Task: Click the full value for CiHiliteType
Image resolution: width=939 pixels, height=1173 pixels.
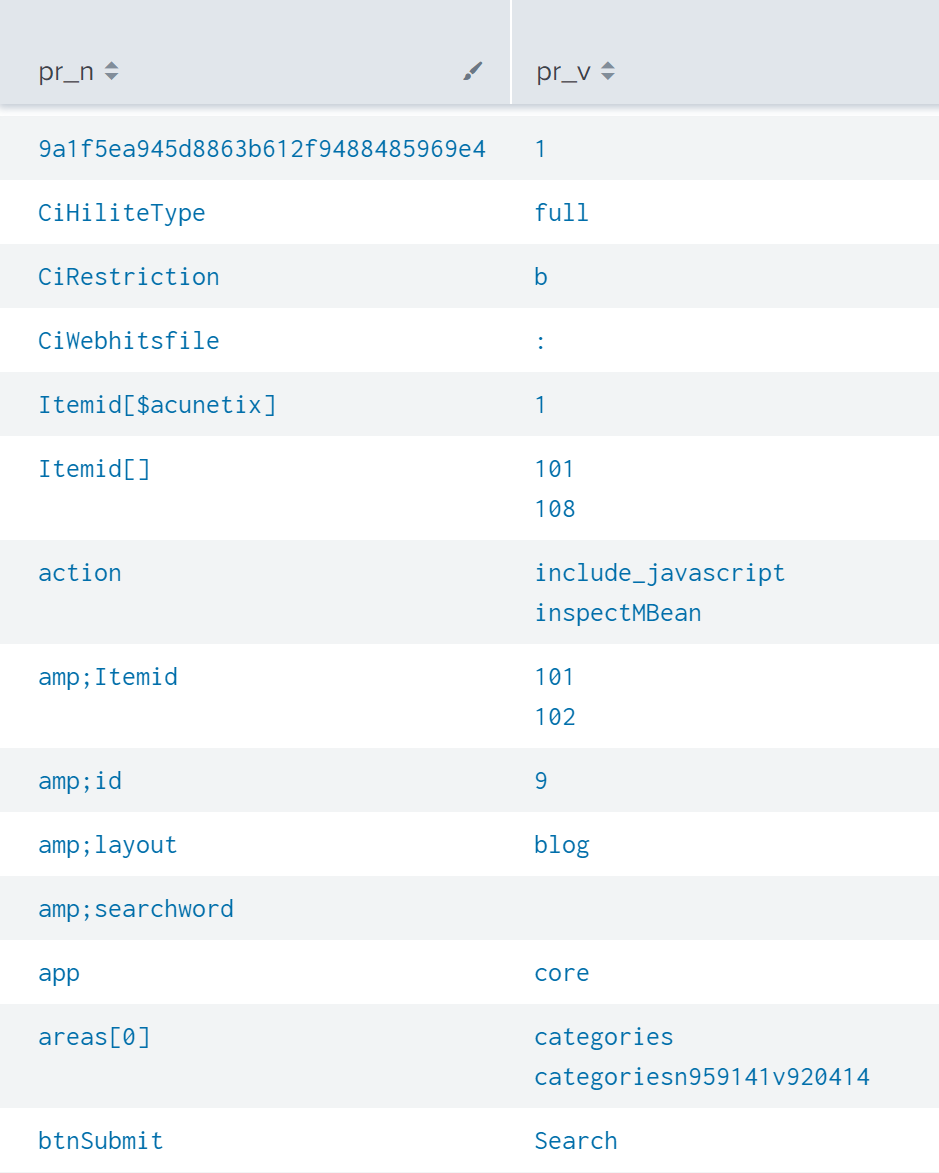Action: point(562,213)
